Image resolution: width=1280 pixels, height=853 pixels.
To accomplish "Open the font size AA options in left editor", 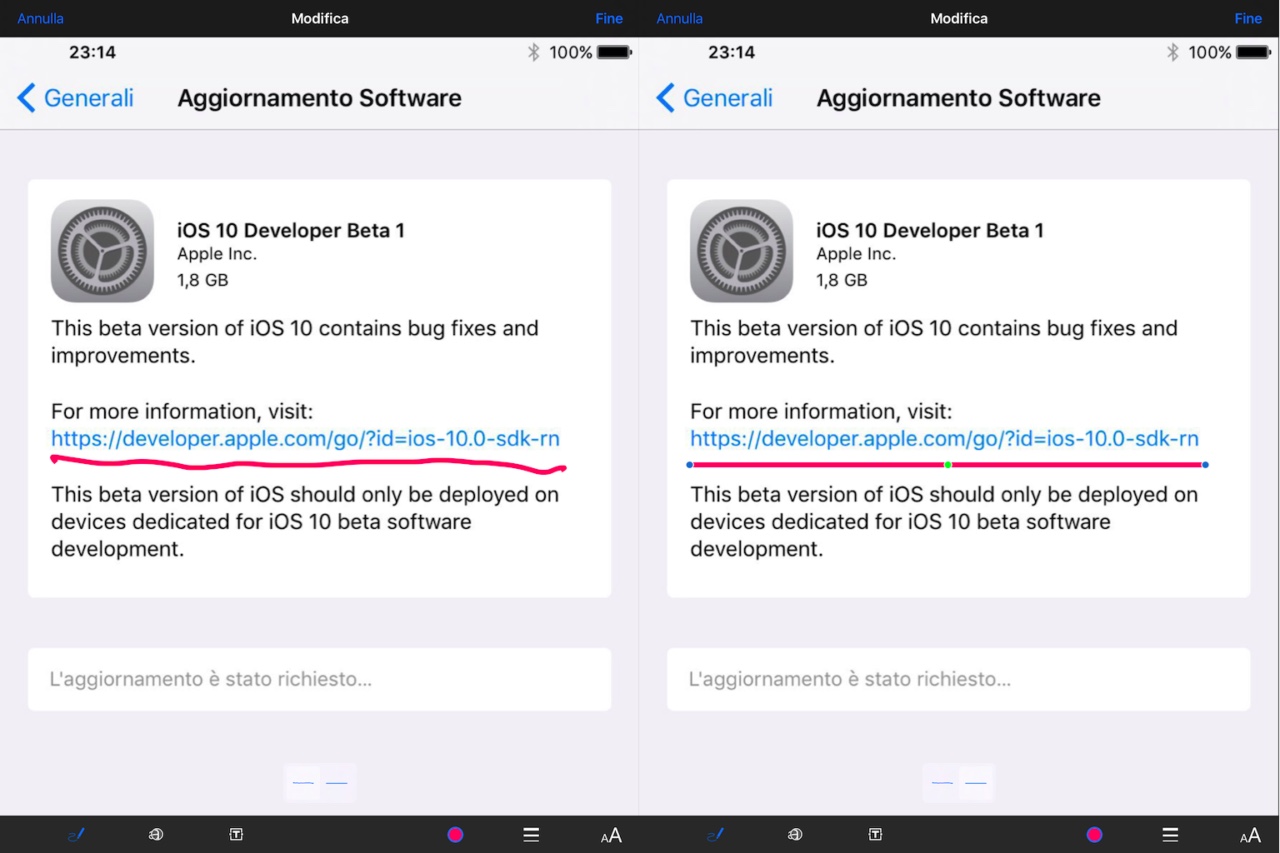I will tap(611, 835).
